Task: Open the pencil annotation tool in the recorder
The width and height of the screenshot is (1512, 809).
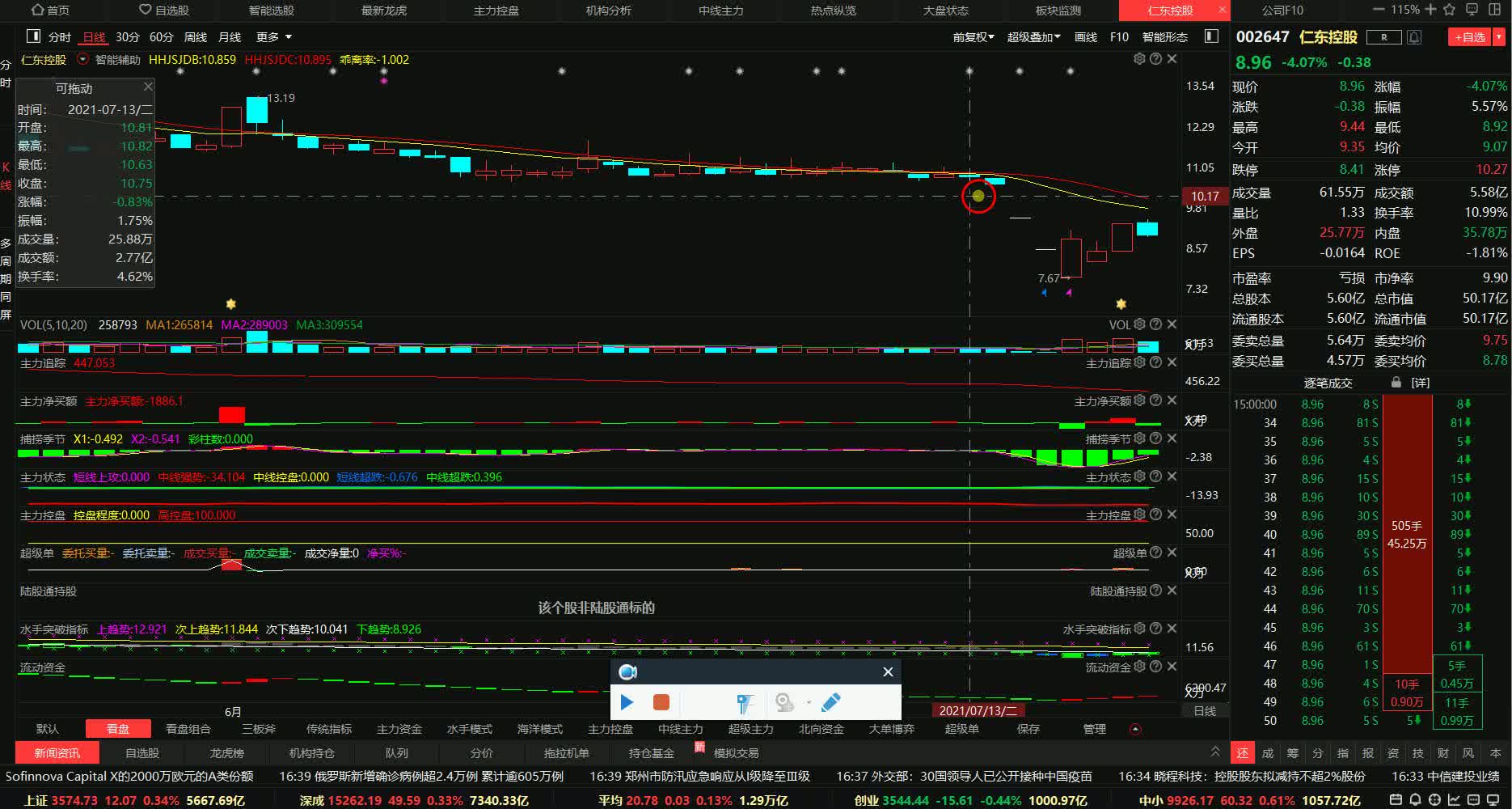Action: coord(830,702)
